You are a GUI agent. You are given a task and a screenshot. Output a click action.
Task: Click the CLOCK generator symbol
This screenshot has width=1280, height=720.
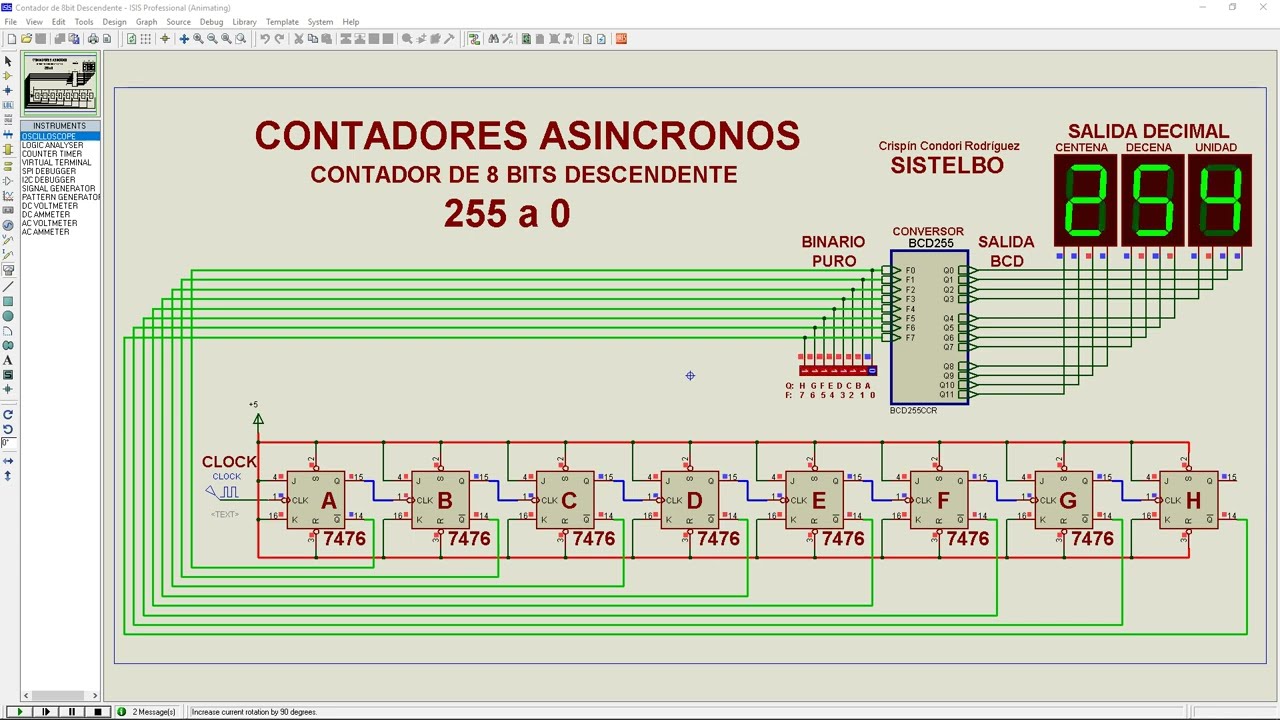pyautogui.click(x=223, y=491)
